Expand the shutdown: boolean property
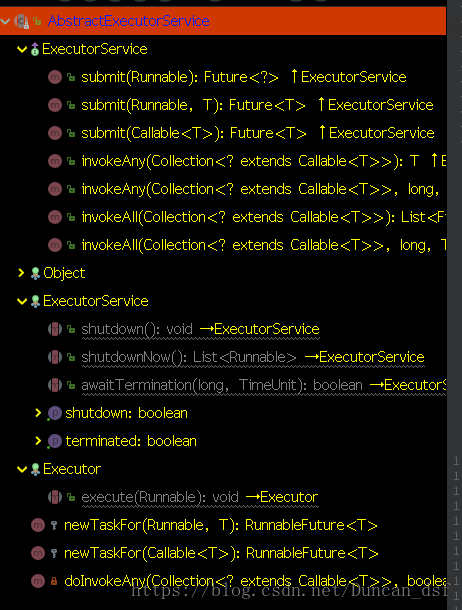 tap(38, 413)
